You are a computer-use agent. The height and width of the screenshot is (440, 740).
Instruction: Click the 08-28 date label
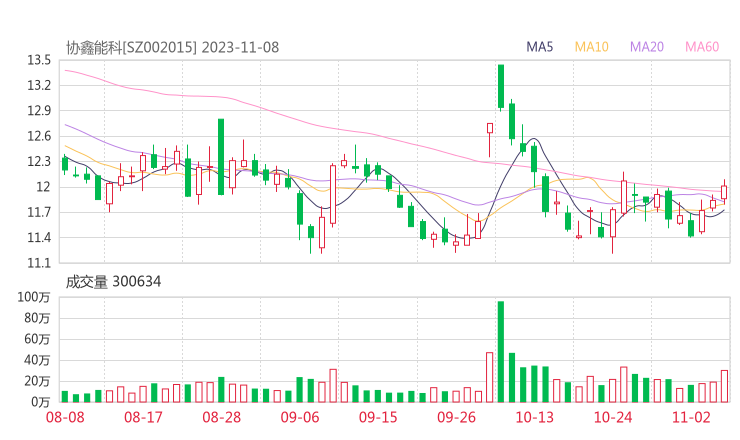[222, 417]
